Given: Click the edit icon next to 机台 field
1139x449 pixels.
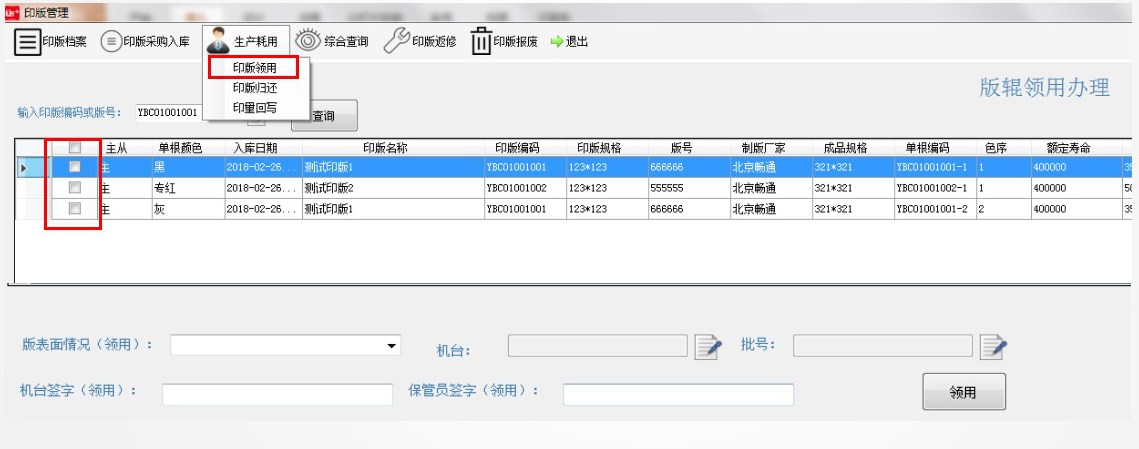Looking at the screenshot, I should [x=708, y=347].
